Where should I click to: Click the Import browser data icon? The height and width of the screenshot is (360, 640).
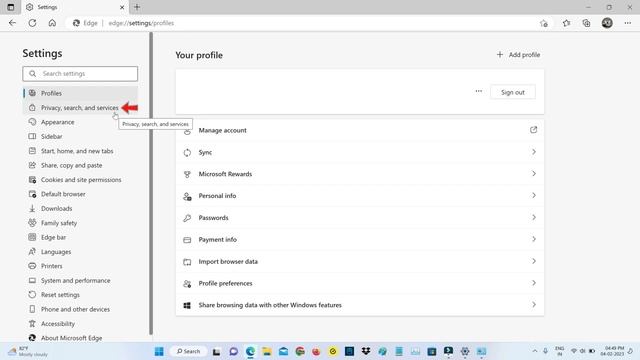187,262
